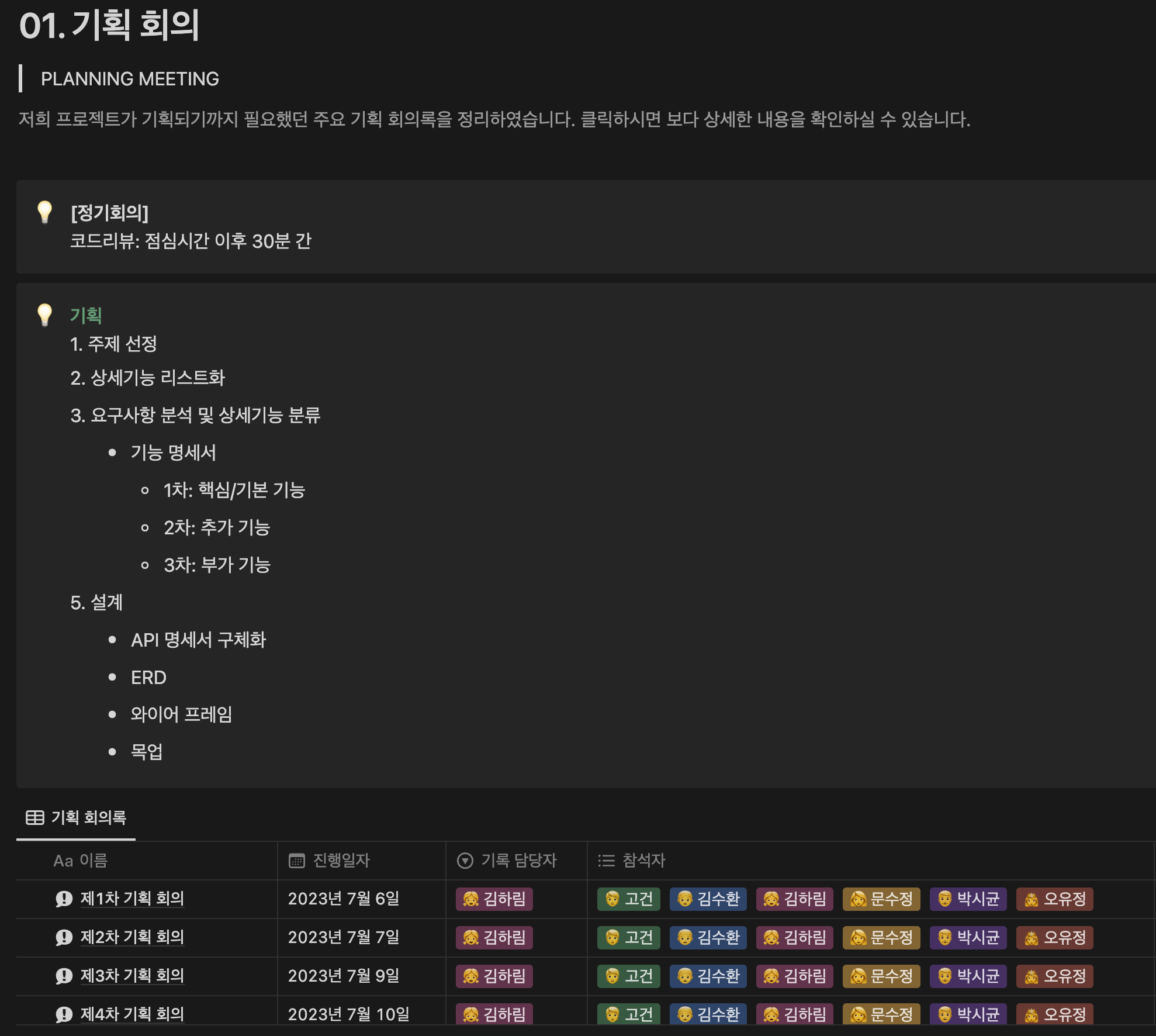The image size is (1156, 1036).
Task: Open 진행일자 column header menu
Action: coord(342,861)
